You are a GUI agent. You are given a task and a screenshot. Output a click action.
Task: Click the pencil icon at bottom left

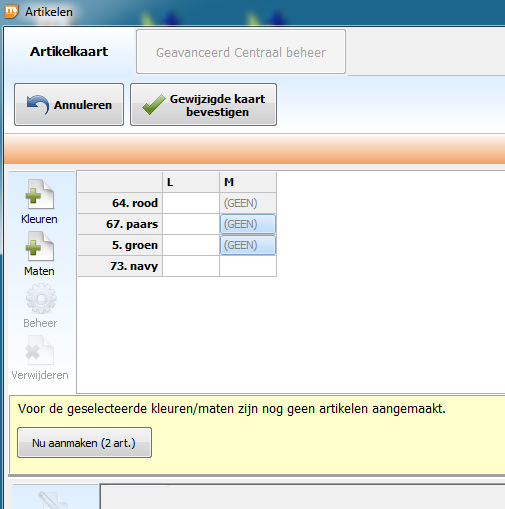[x=53, y=500]
